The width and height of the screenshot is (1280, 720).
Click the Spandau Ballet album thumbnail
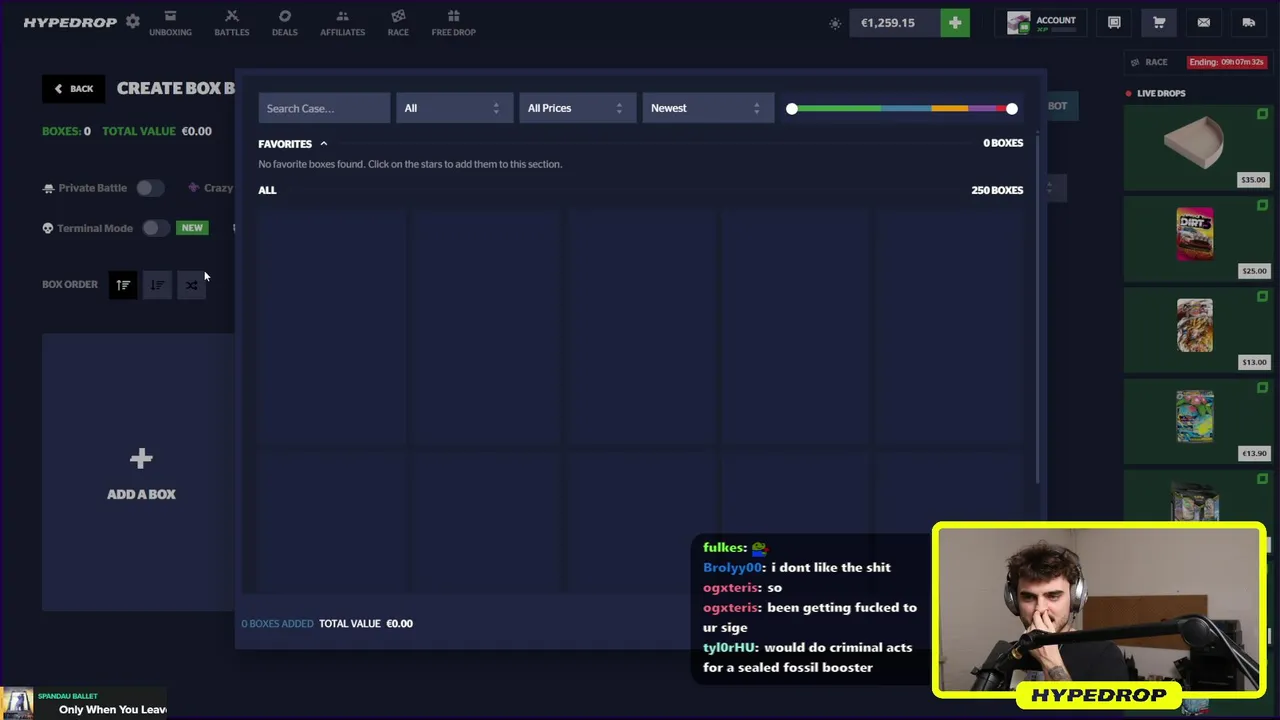17,704
